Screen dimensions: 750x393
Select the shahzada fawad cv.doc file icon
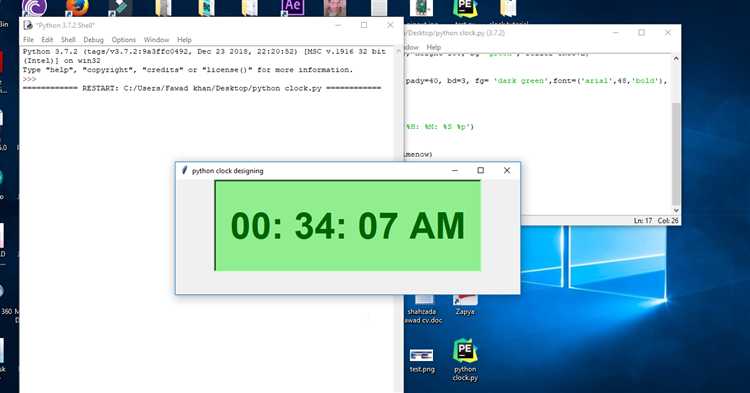click(423, 310)
